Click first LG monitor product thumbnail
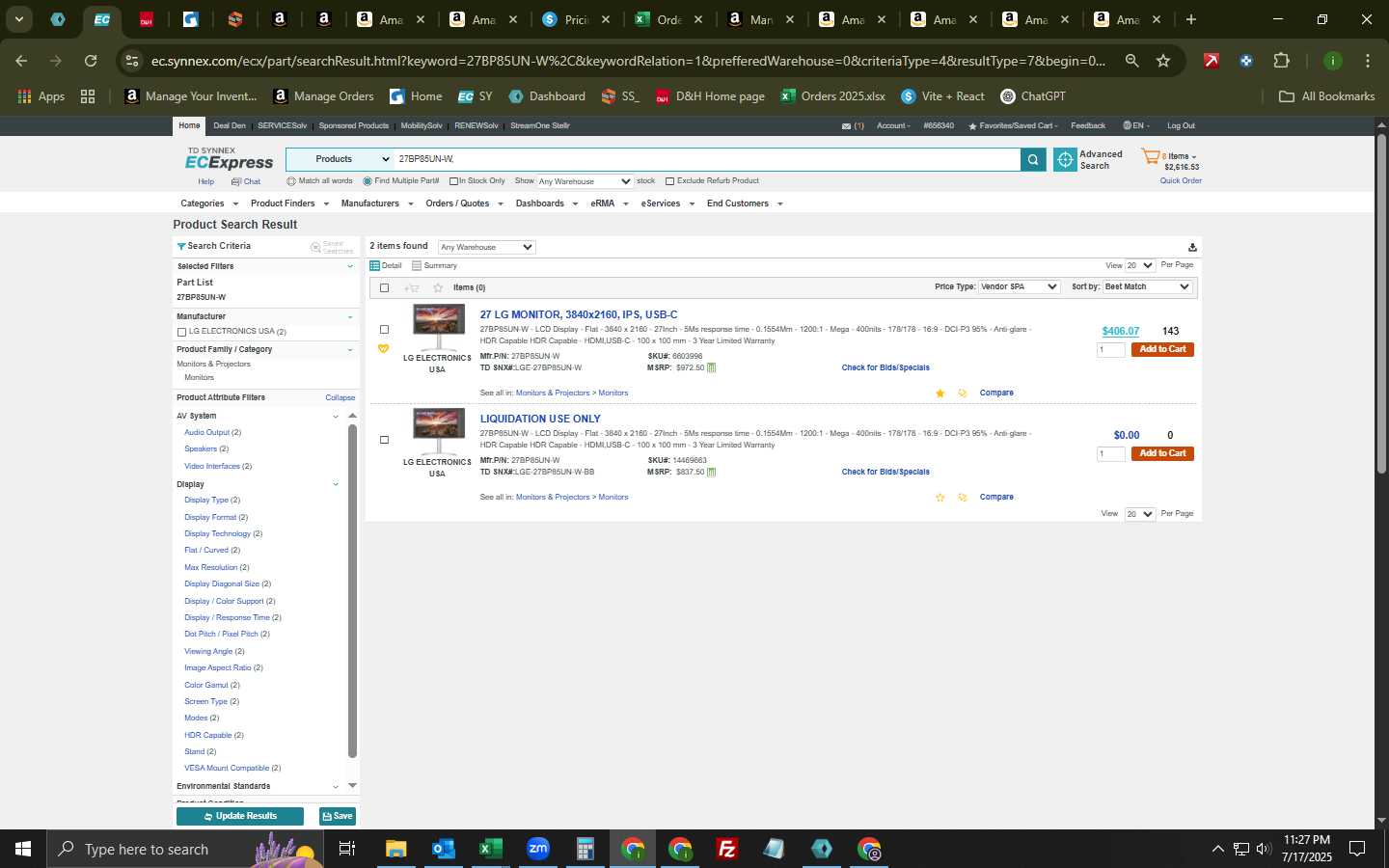The width and height of the screenshot is (1389, 868). point(439,327)
